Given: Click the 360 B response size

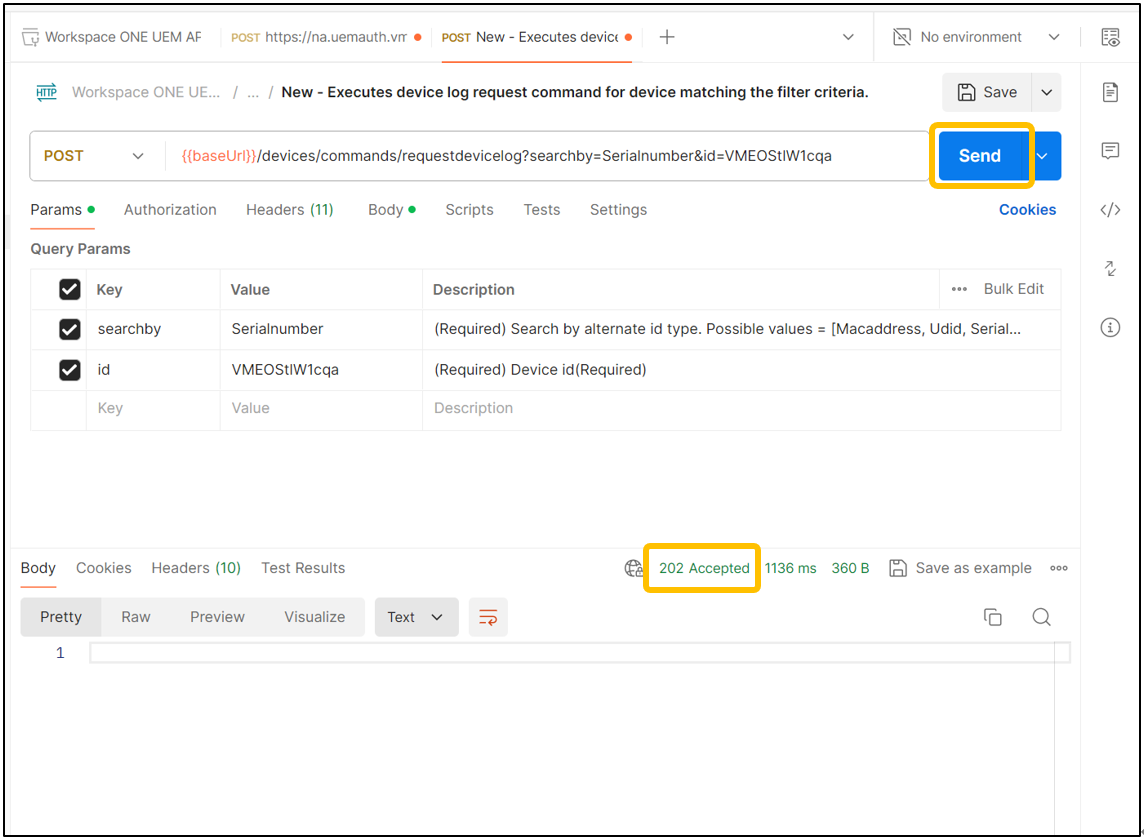Looking at the screenshot, I should [x=850, y=569].
